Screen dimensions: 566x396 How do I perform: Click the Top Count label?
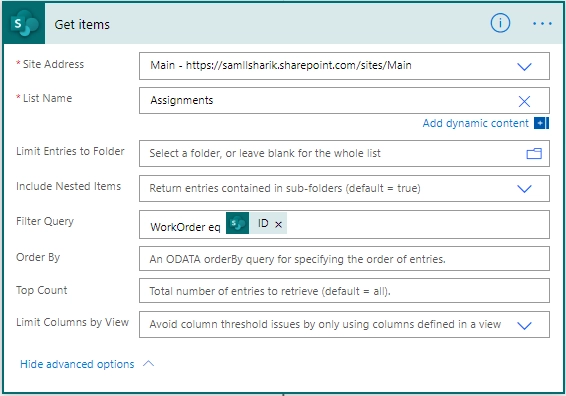[x=42, y=290]
